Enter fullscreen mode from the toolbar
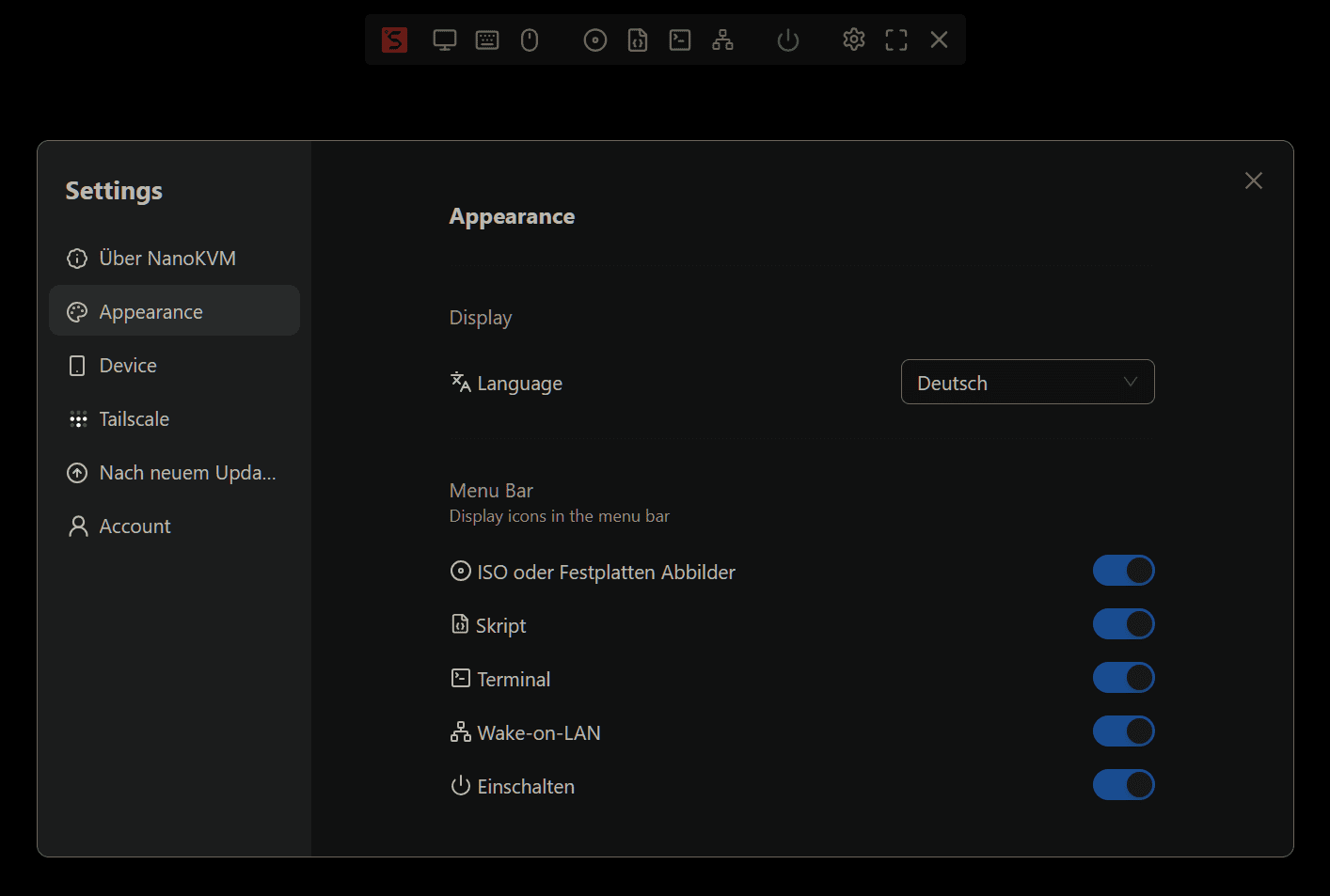This screenshot has width=1330, height=896. (896, 39)
